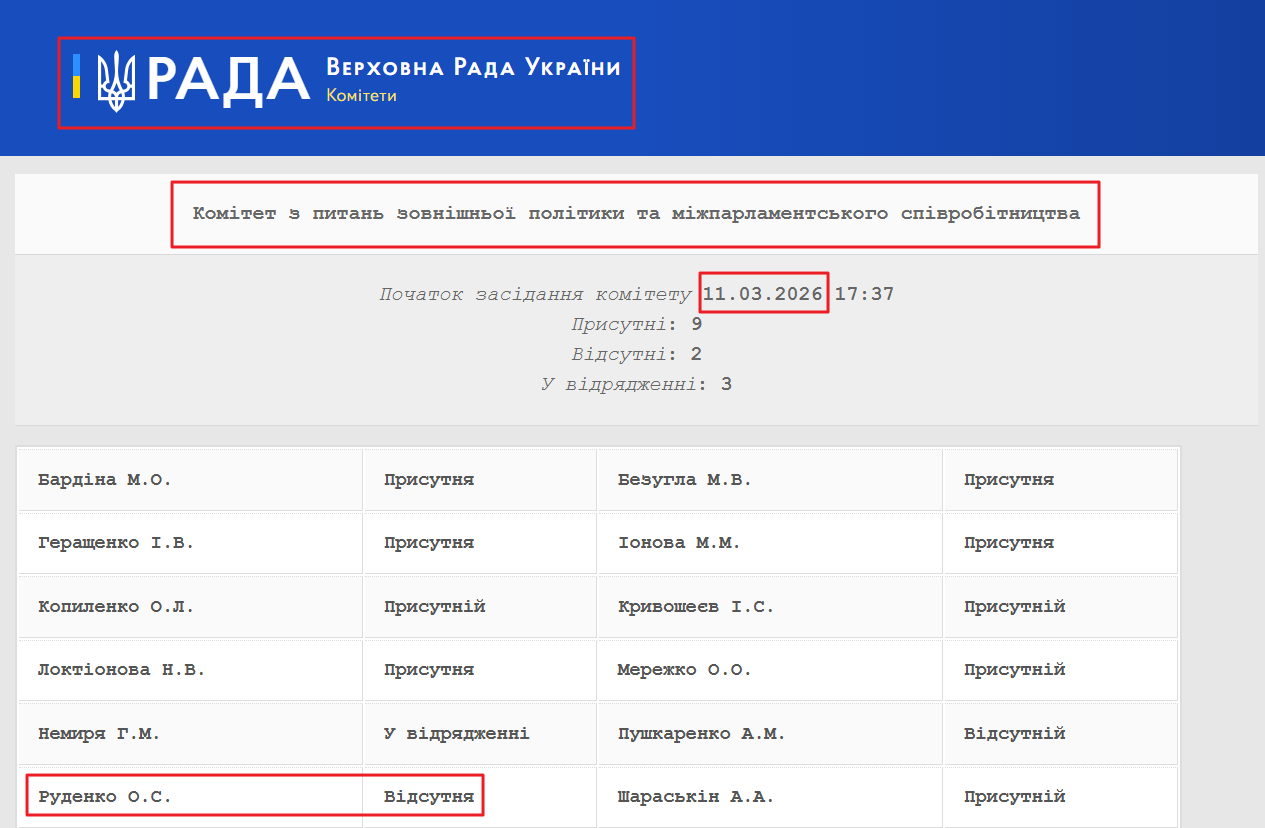Click the committee title about зовнішньої політики

point(636,213)
